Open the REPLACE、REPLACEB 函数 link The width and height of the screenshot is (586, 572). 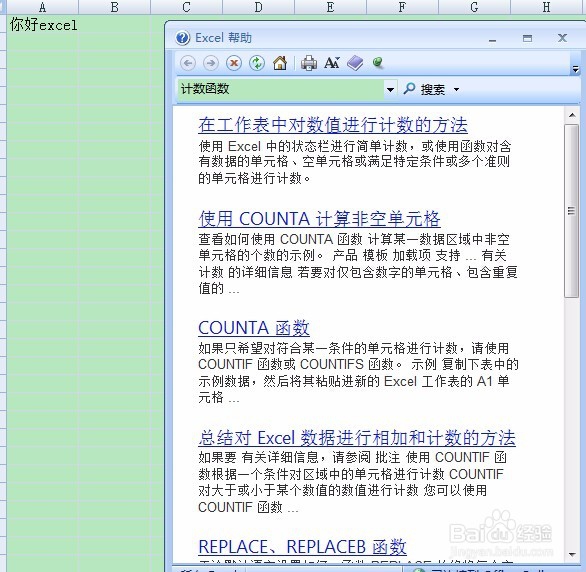[x=302, y=547]
